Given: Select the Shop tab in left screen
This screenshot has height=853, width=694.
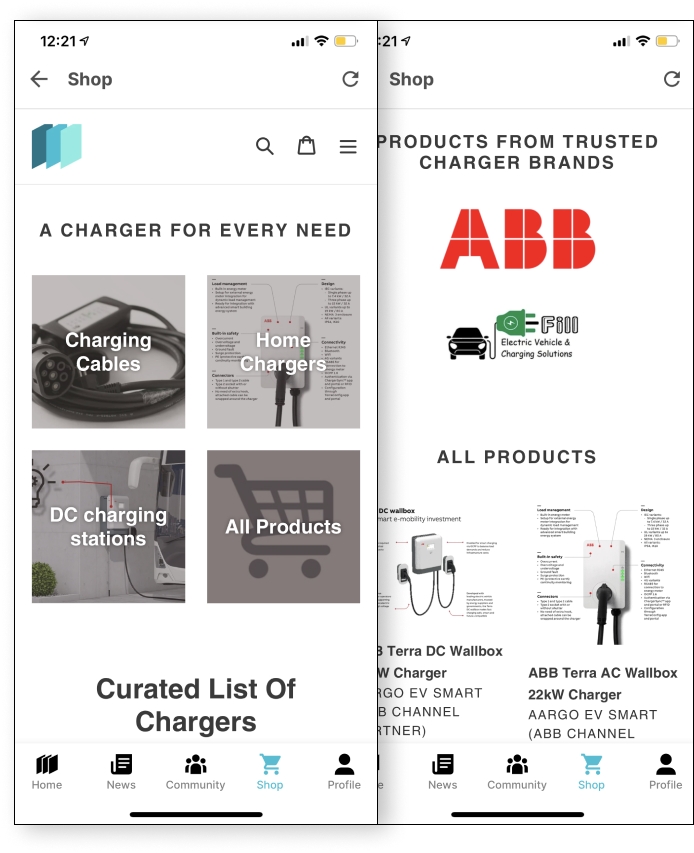Looking at the screenshot, I should [x=270, y=772].
